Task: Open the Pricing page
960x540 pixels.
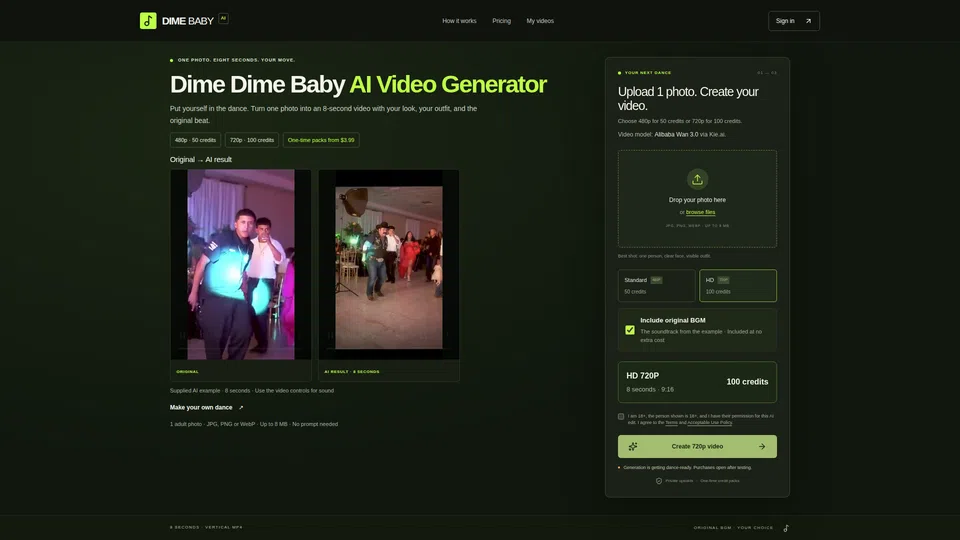Action: coord(501,21)
